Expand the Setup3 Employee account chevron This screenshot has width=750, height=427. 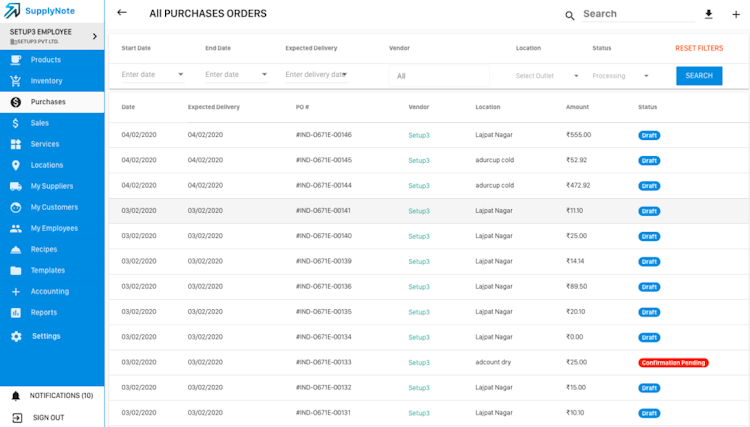95,37
